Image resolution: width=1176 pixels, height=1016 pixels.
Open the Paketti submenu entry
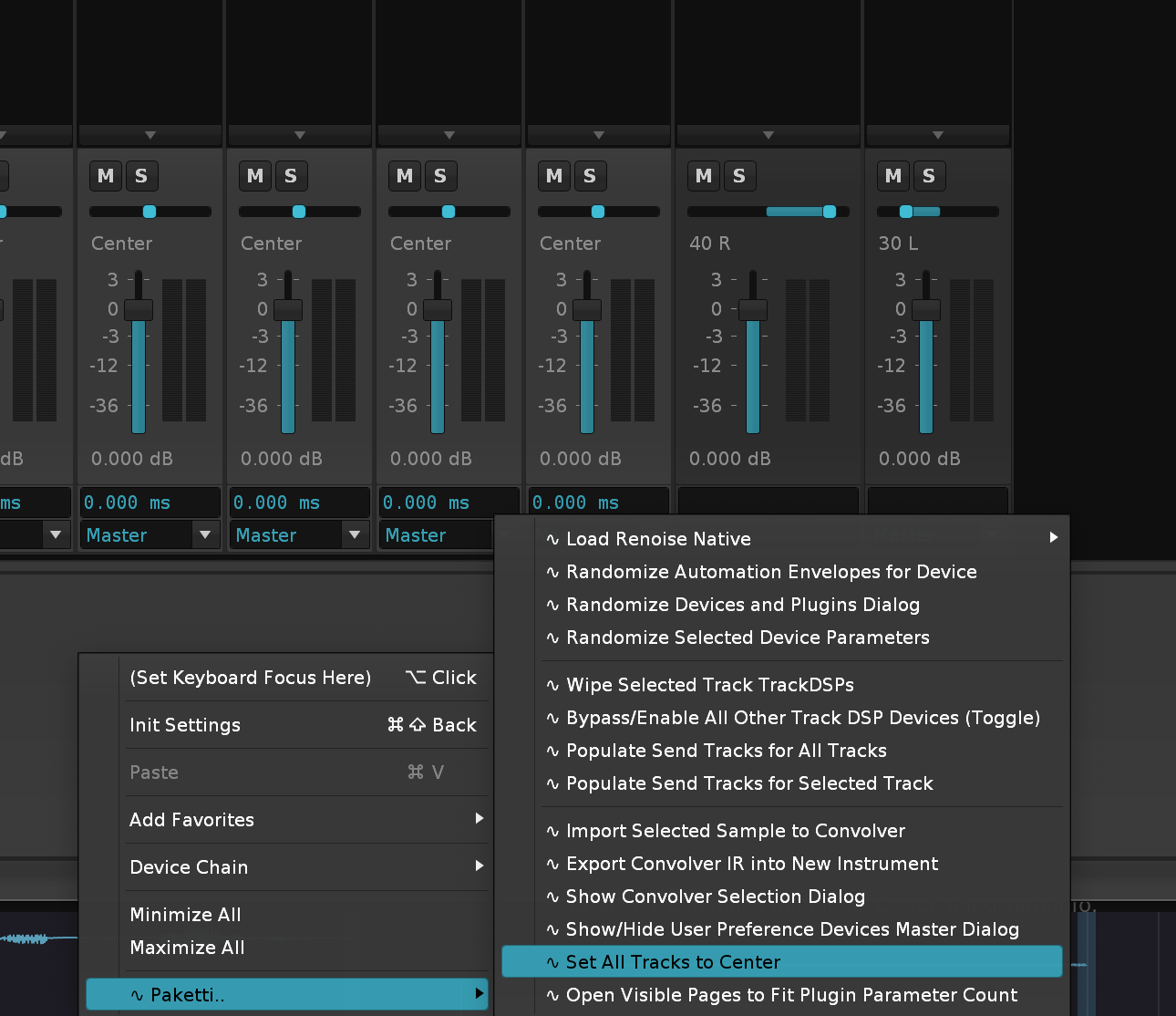pyautogui.click(x=287, y=995)
